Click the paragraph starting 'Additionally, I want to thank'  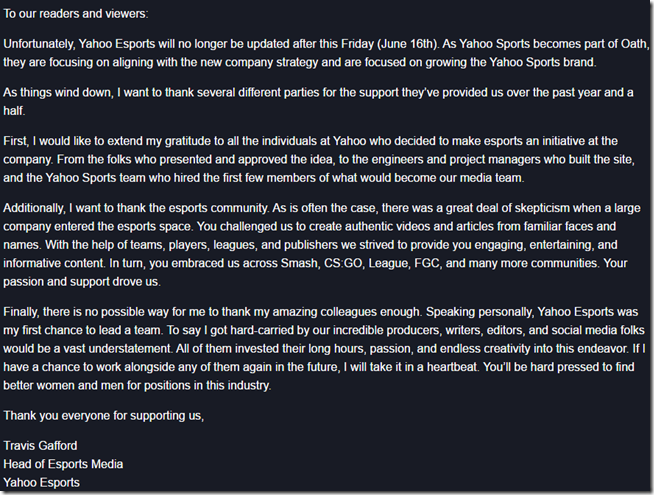click(322, 244)
